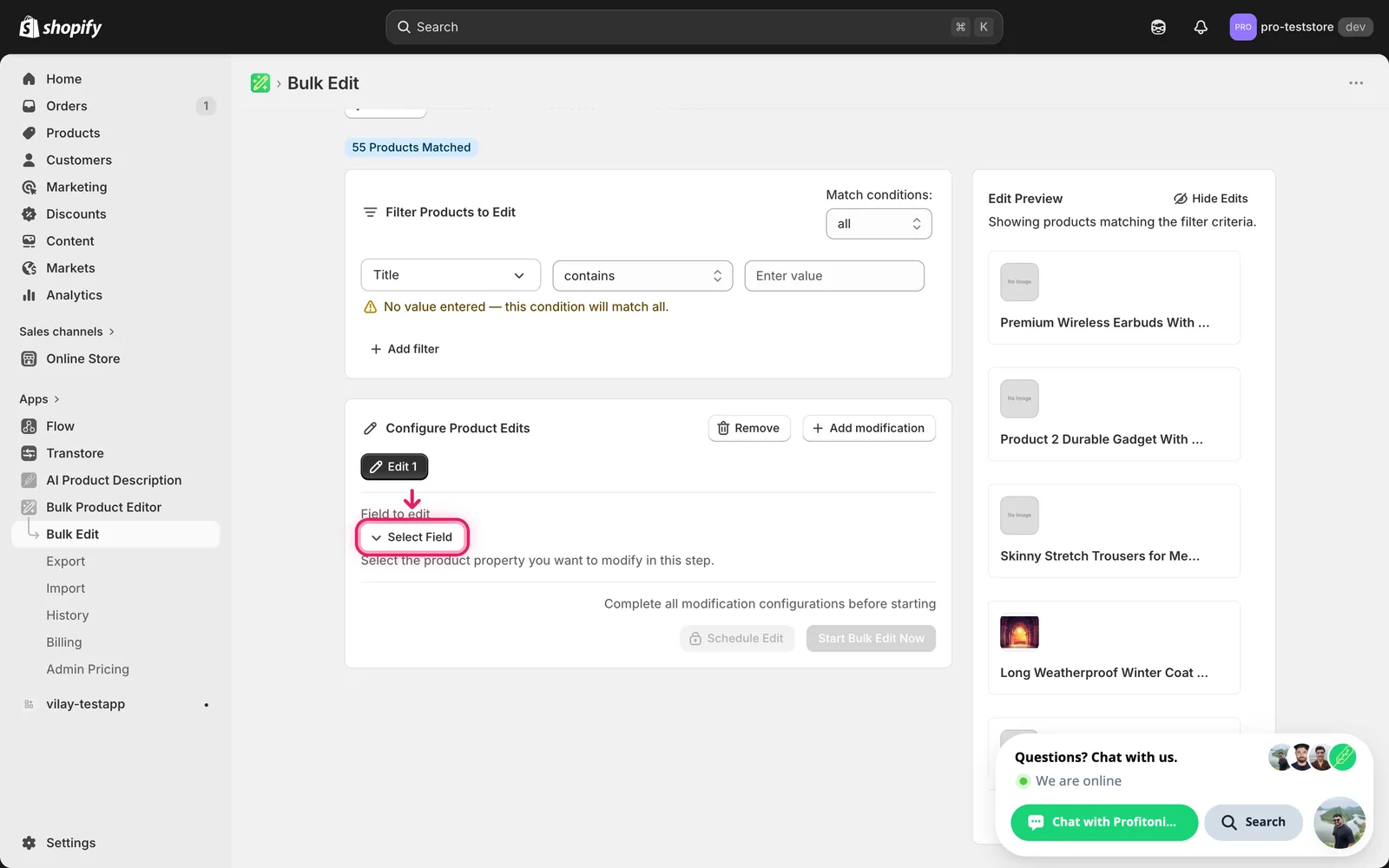Focus the top Search bar
The height and width of the screenshot is (868, 1389).
coord(694,27)
